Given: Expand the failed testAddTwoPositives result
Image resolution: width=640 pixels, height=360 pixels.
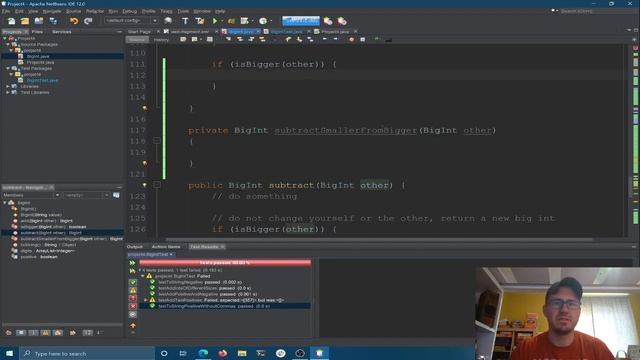Looking at the screenshot, I should pos(146,300).
